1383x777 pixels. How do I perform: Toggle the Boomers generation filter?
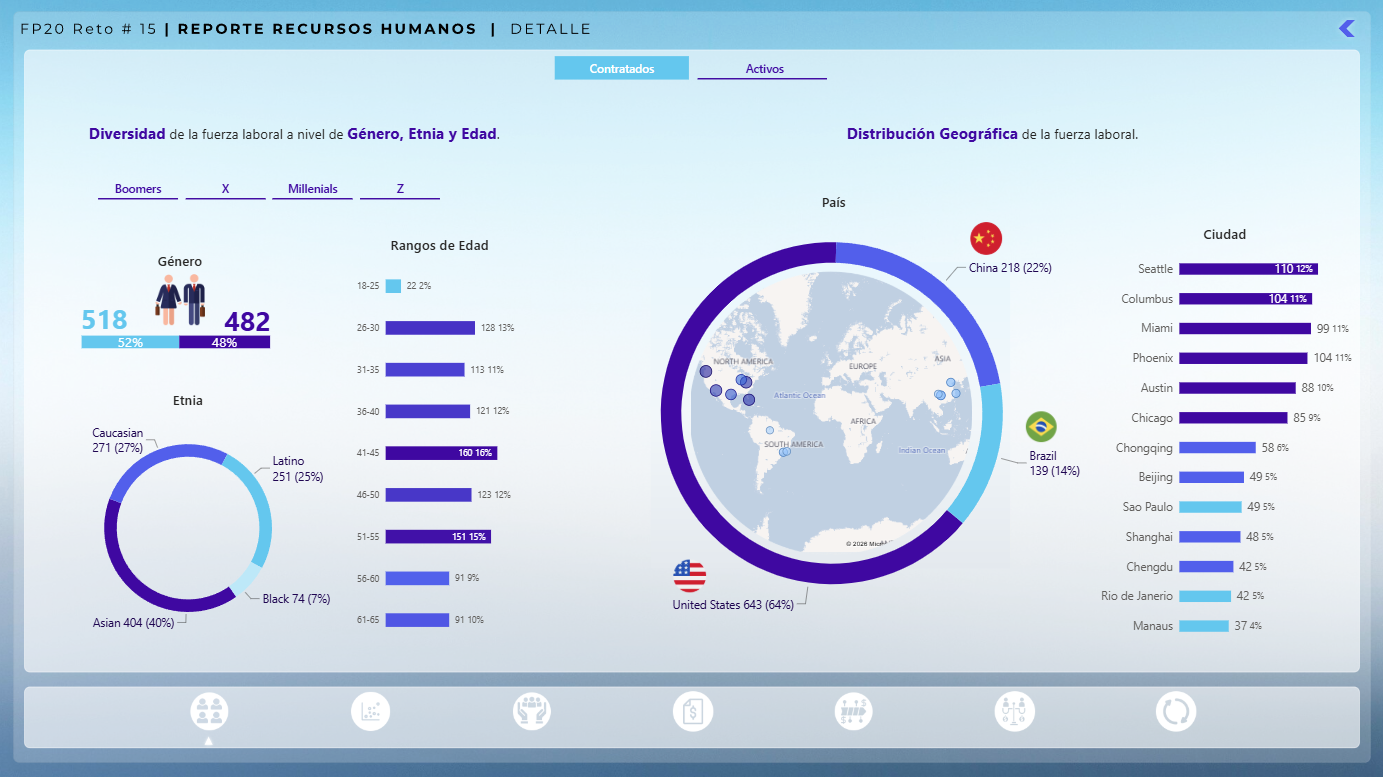pyautogui.click(x=138, y=189)
